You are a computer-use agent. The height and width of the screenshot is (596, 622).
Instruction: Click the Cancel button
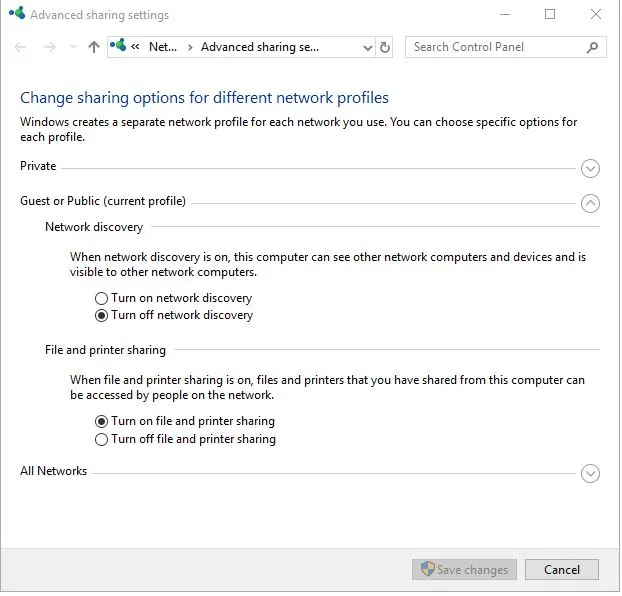pyautogui.click(x=562, y=570)
